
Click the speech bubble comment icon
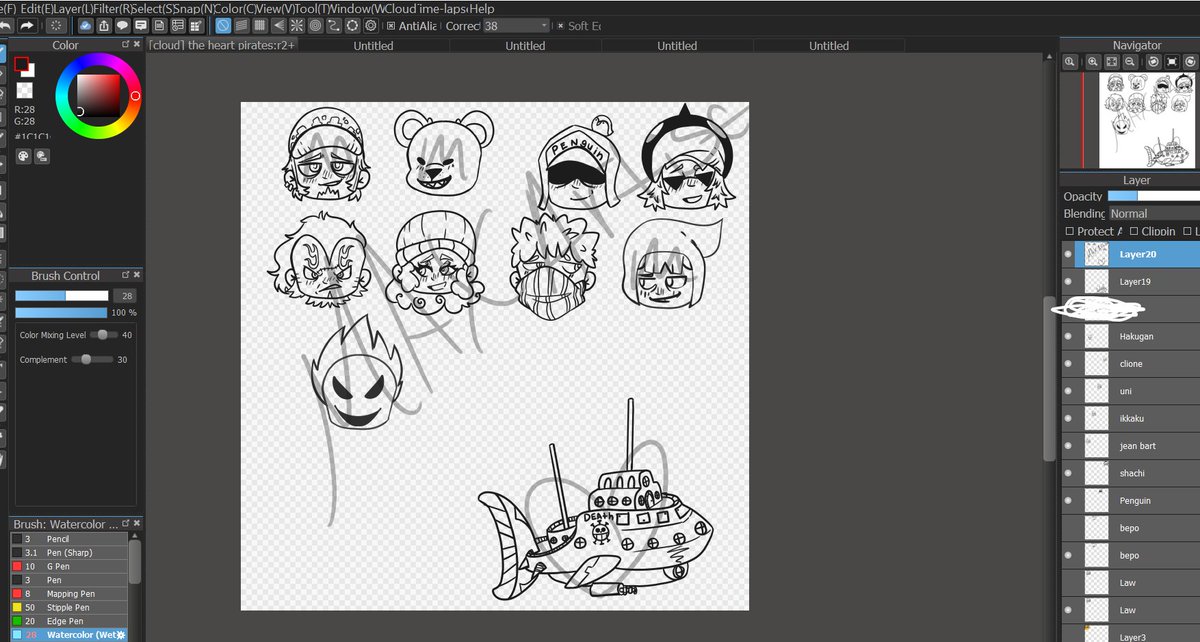(x=122, y=25)
